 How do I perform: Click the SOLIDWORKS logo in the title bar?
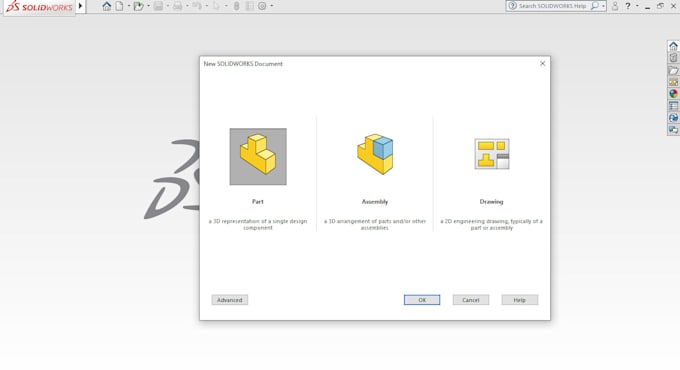click(x=39, y=7)
